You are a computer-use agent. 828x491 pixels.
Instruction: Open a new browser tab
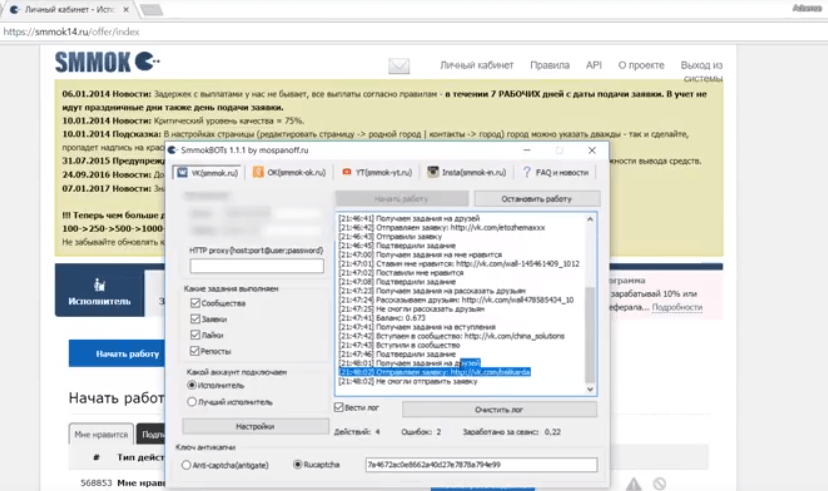(152, 10)
